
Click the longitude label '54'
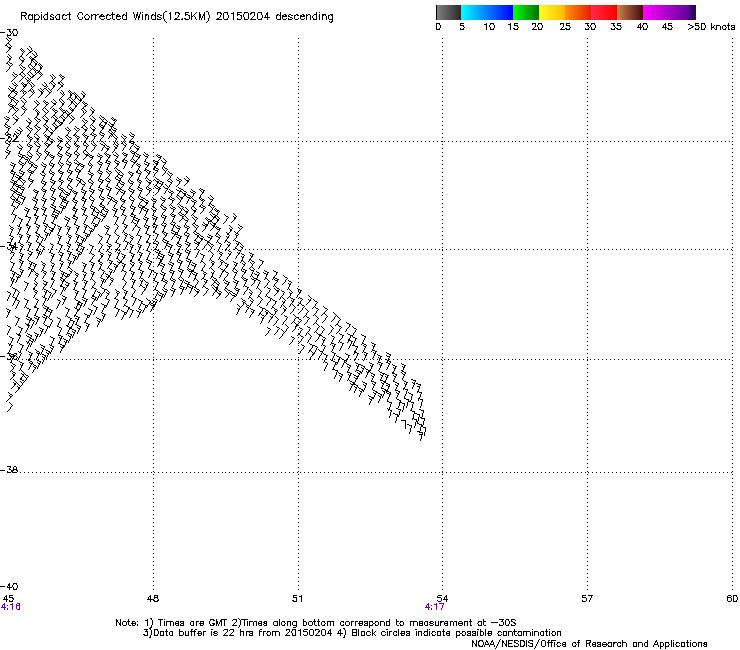pyautogui.click(x=442, y=599)
